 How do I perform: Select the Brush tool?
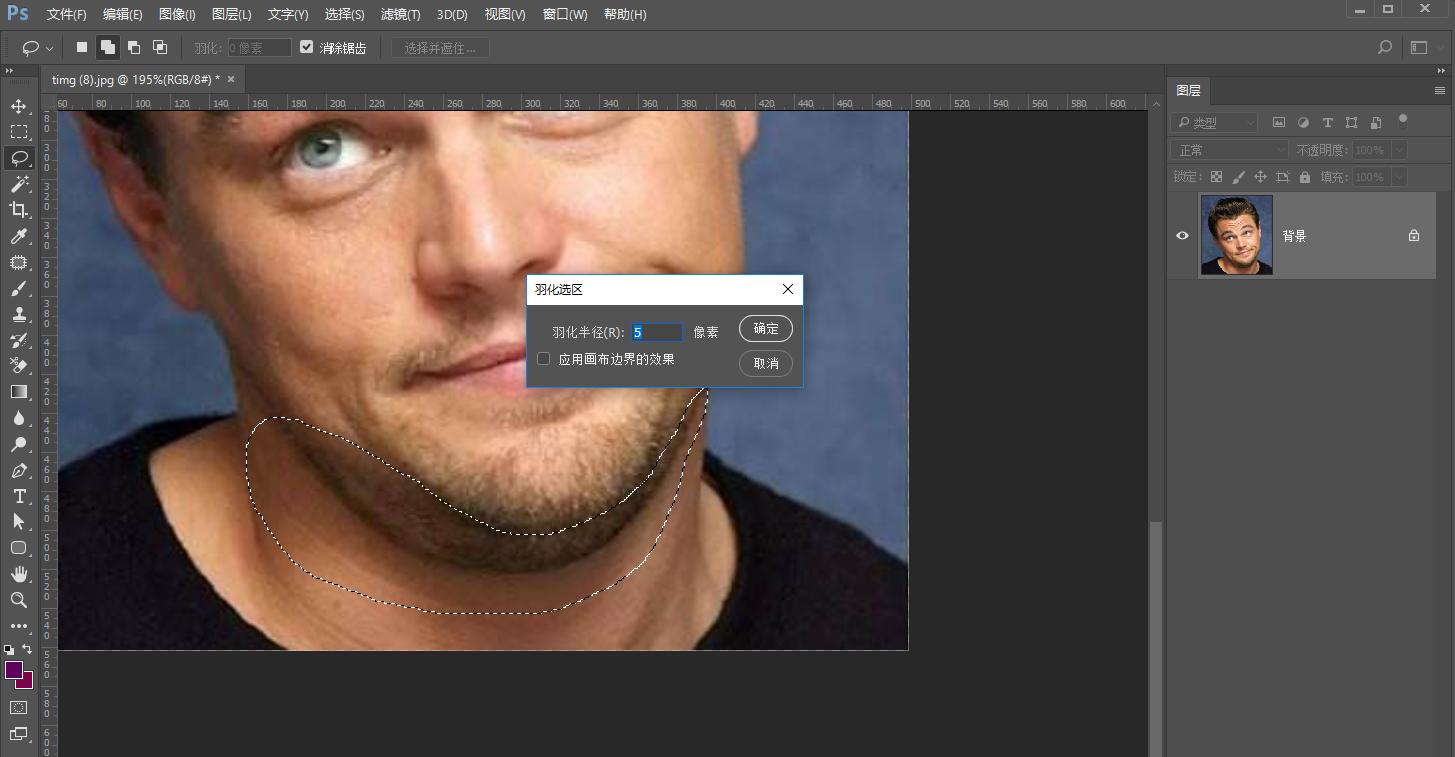19,289
